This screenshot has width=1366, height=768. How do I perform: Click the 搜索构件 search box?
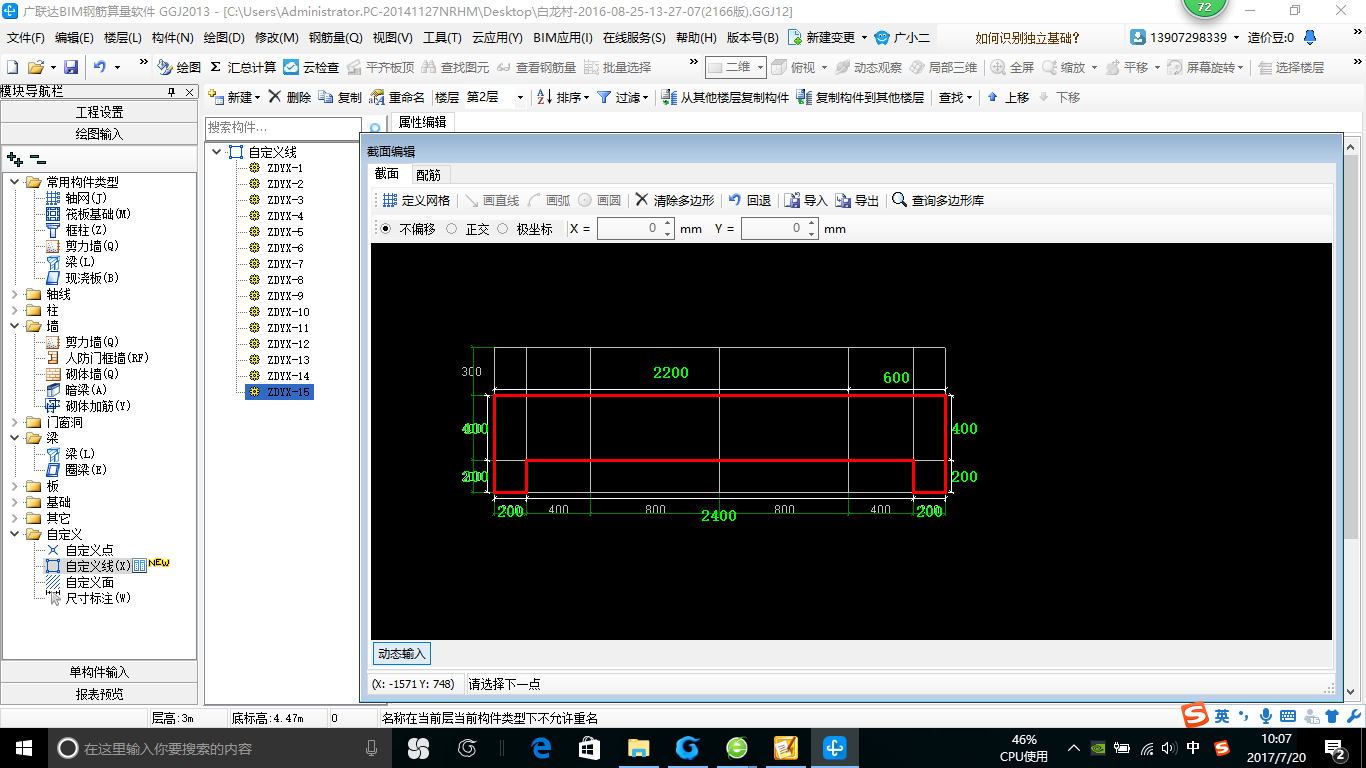point(283,128)
